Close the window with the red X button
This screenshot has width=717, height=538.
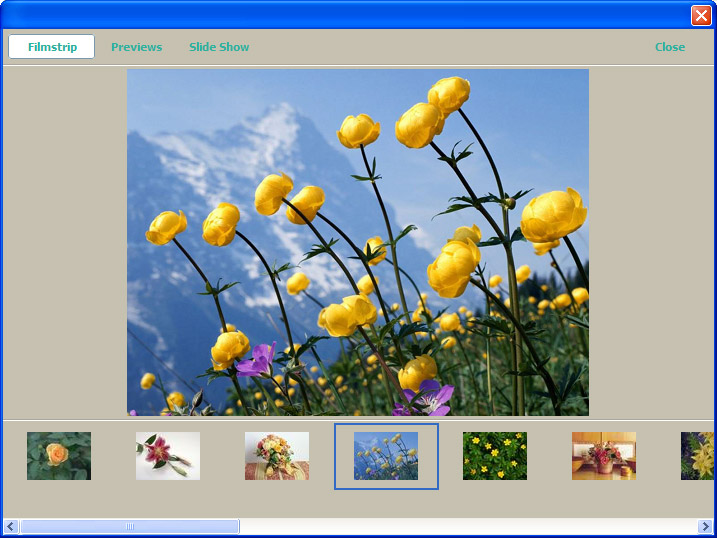(x=701, y=15)
